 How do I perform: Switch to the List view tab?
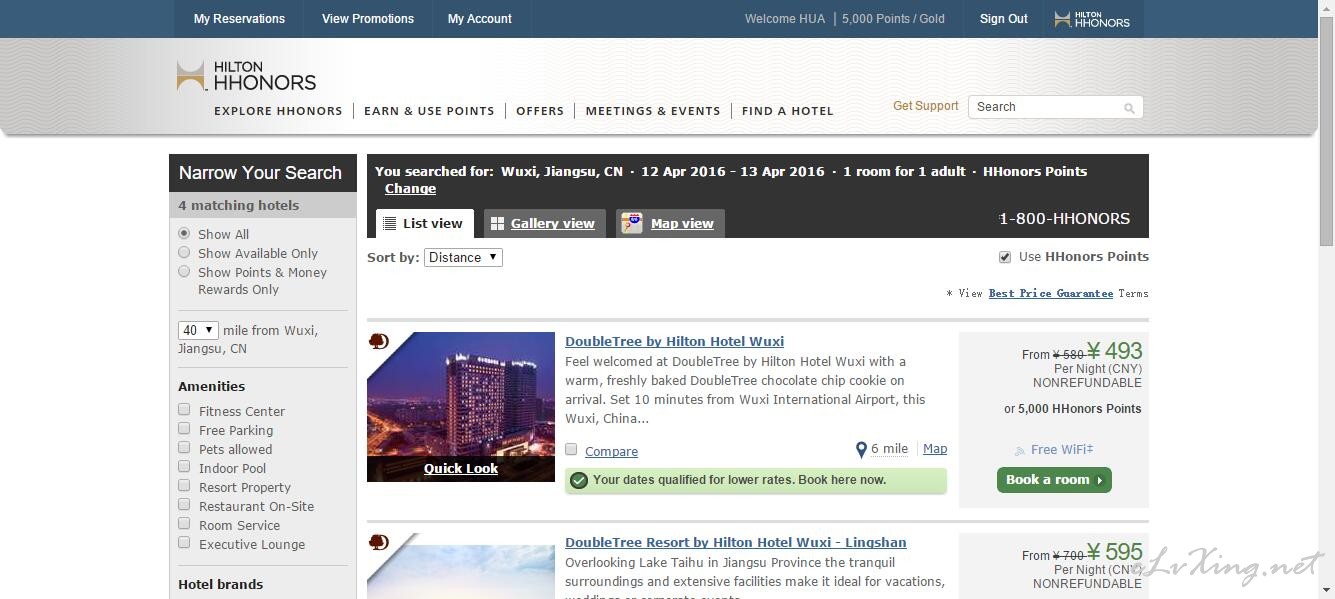[424, 224]
